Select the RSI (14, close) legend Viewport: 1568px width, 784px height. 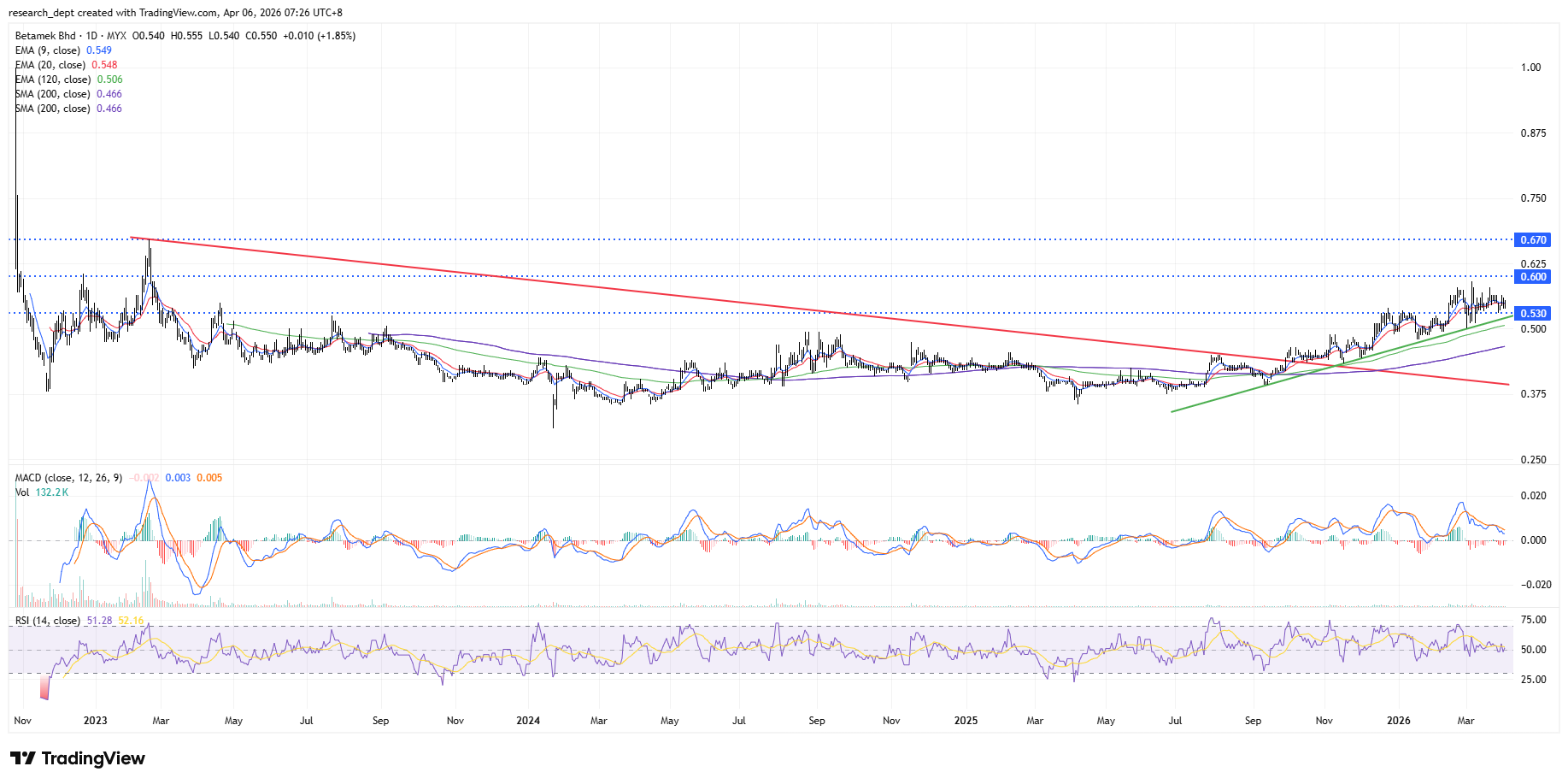click(x=48, y=621)
